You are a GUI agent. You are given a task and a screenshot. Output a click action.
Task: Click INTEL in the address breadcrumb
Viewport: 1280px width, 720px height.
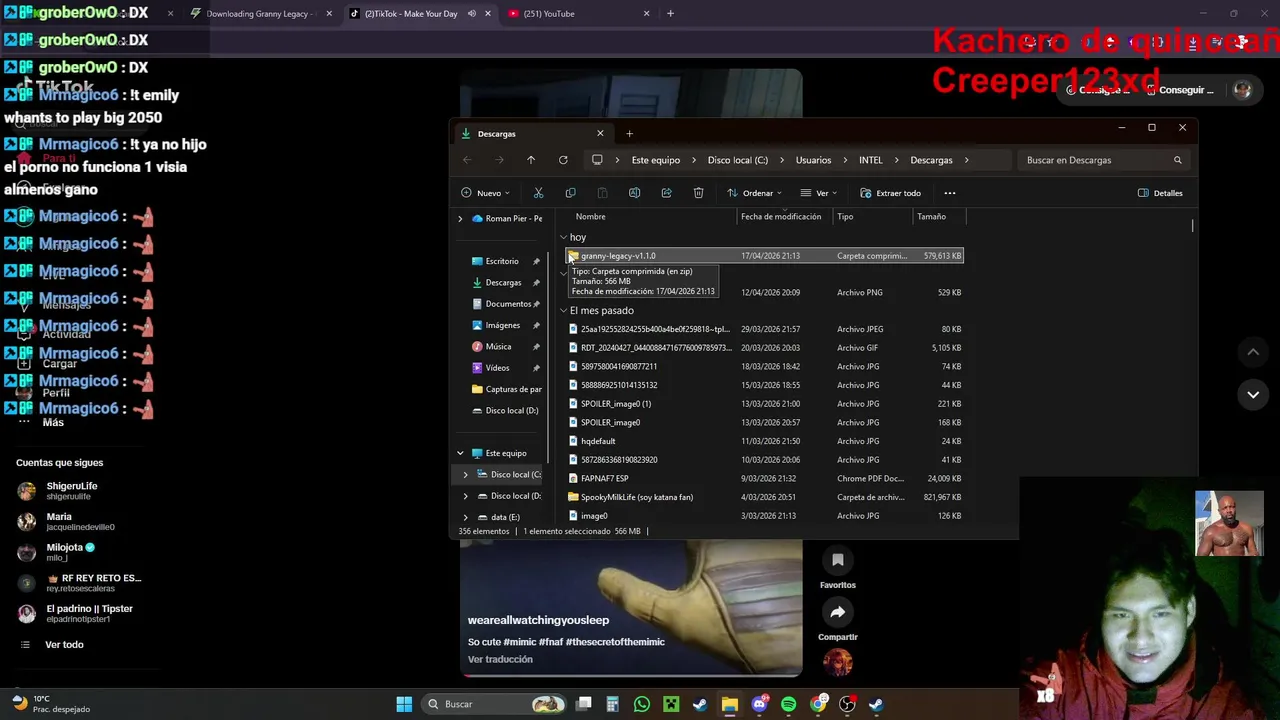pyautogui.click(x=871, y=160)
